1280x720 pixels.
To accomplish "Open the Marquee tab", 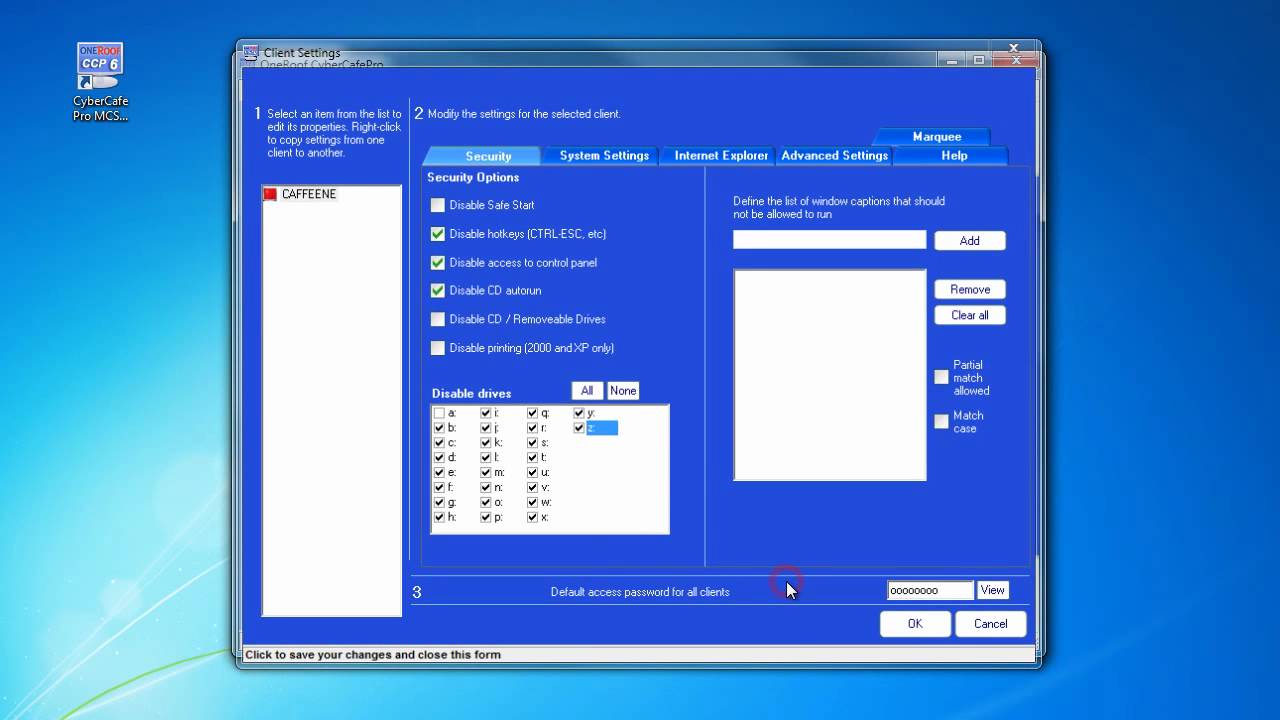I will (x=936, y=137).
